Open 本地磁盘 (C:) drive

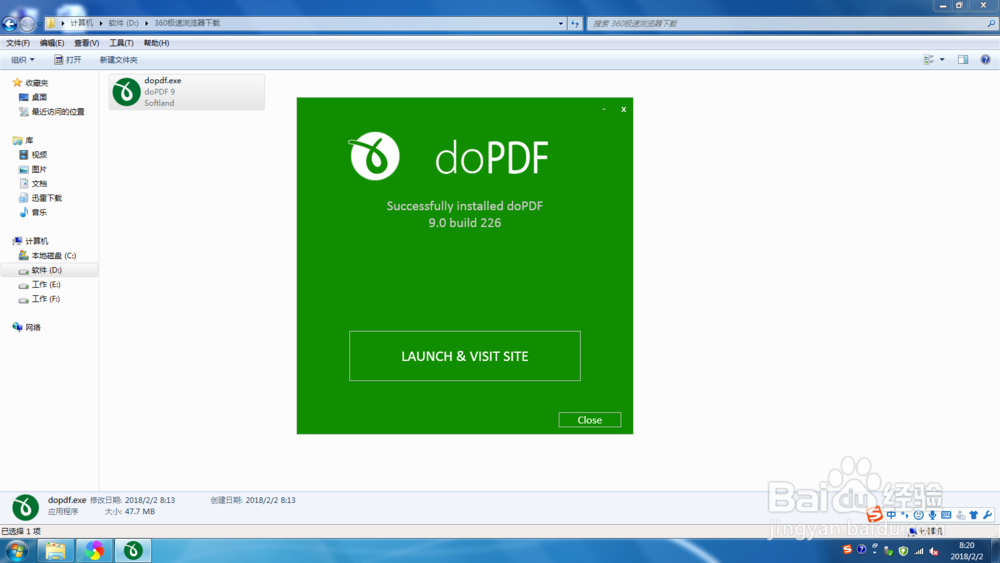click(54, 256)
